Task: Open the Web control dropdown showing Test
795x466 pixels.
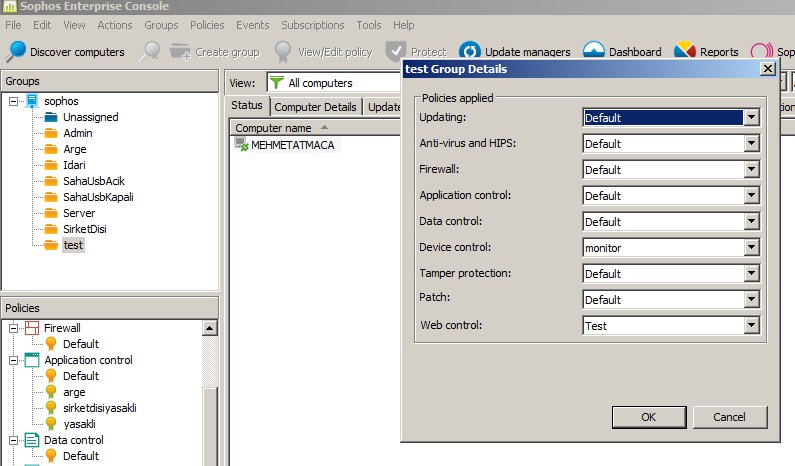Action: [751, 326]
